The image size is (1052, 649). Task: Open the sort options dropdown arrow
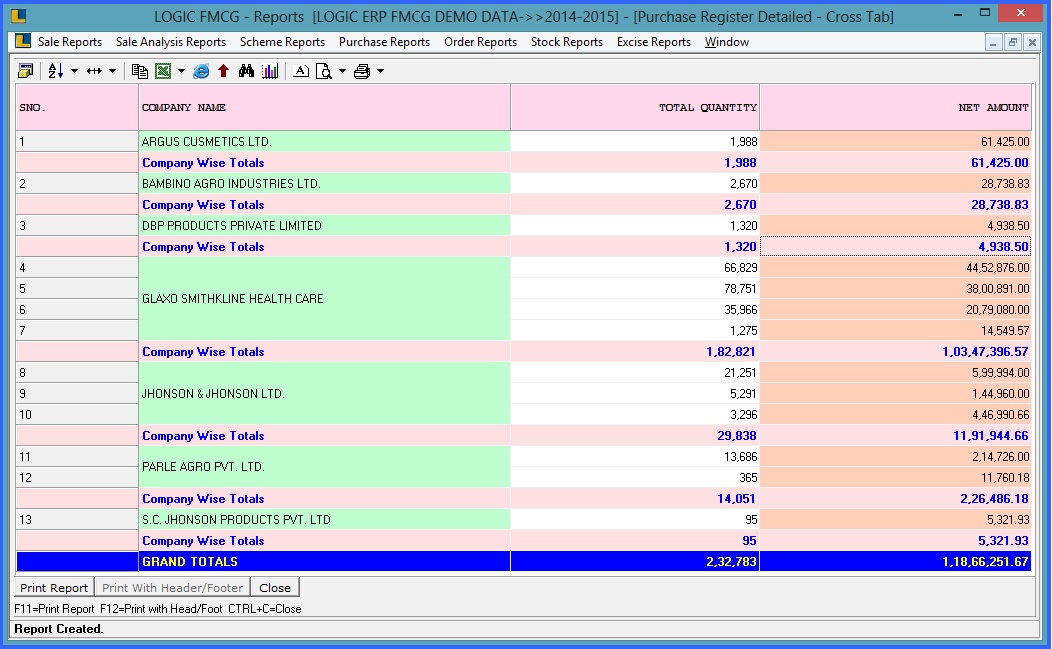click(74, 70)
